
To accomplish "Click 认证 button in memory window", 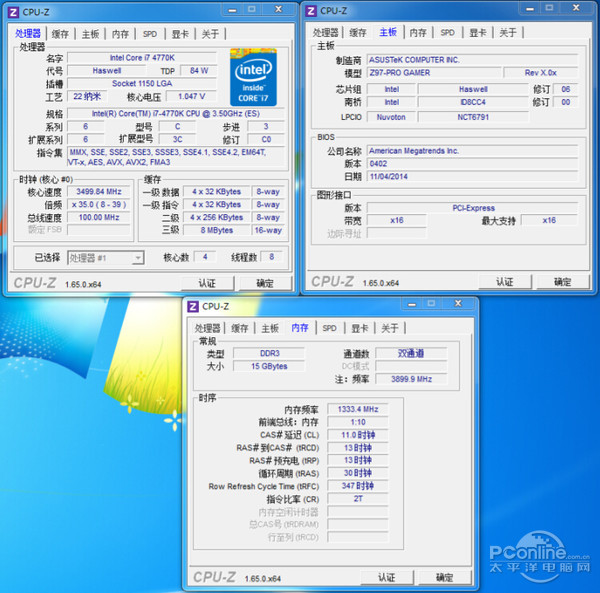I will 386,578.
